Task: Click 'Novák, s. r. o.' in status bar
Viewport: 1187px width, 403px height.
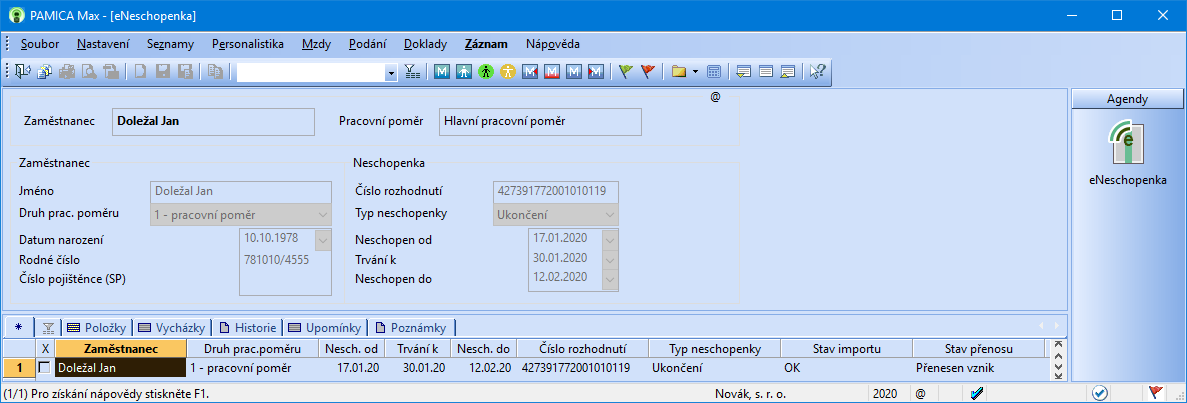Action: click(x=750, y=394)
